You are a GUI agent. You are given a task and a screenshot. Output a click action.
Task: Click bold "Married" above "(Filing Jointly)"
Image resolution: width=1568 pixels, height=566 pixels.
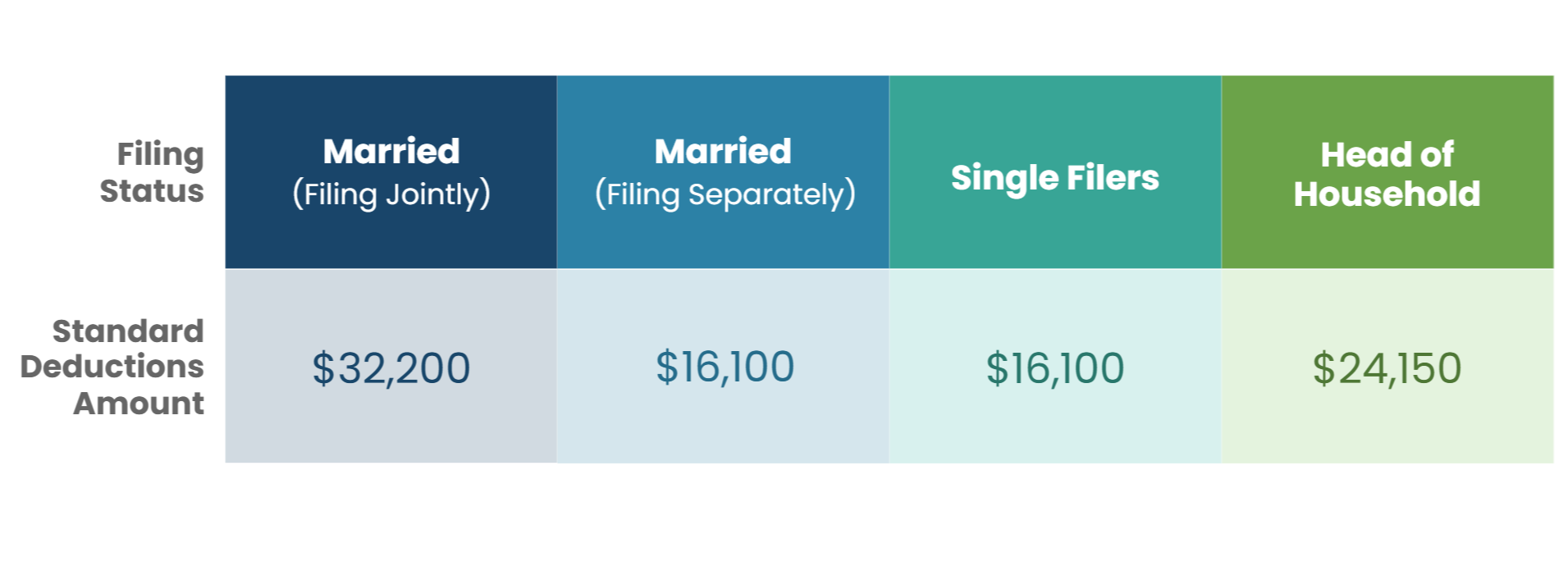[x=391, y=151]
